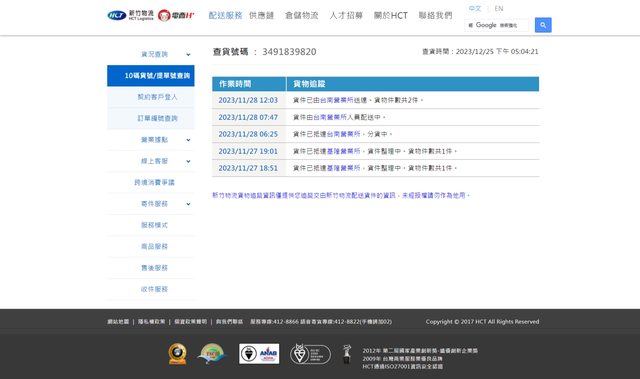Click HCT通過ISO27001 footer text
The image size is (640, 379).
[x=403, y=366]
